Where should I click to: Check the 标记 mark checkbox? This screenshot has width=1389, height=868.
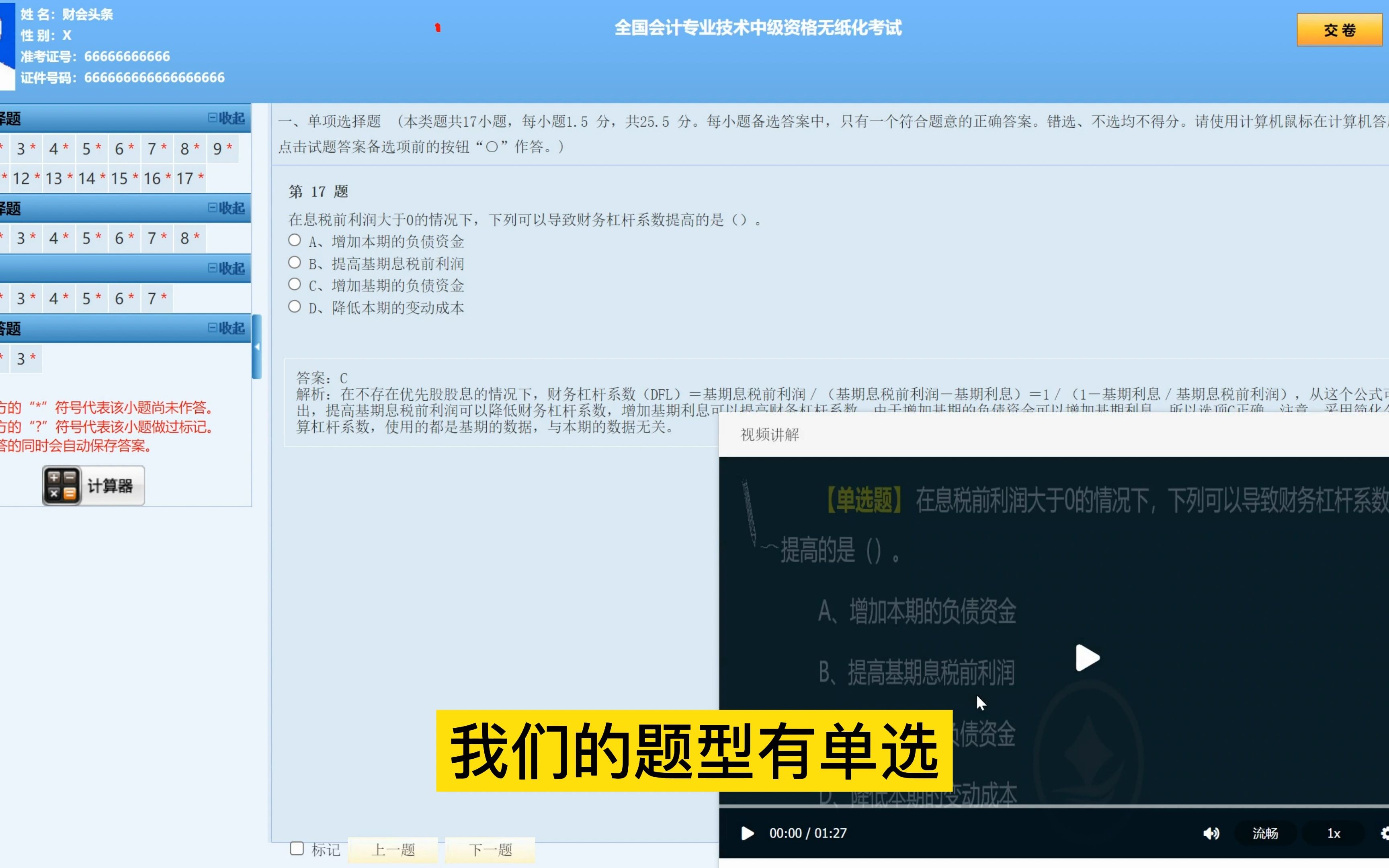click(x=297, y=848)
